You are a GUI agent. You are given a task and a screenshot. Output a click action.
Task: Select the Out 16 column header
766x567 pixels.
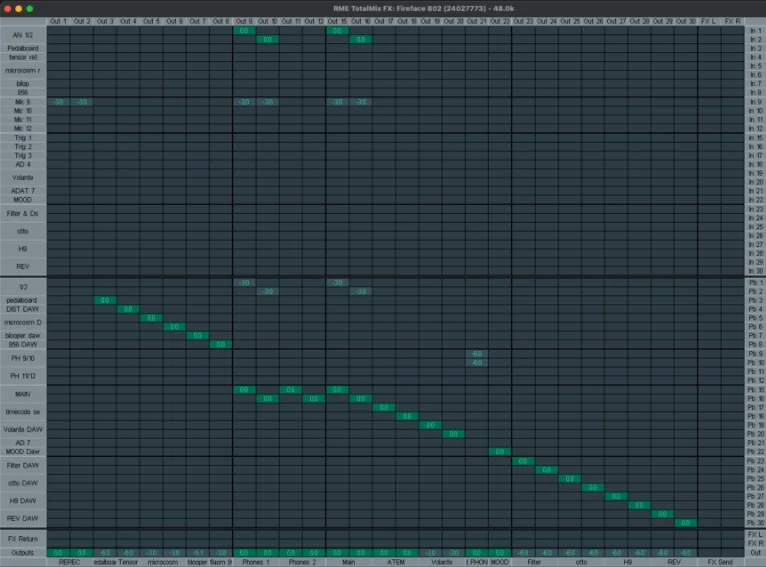tap(360, 21)
